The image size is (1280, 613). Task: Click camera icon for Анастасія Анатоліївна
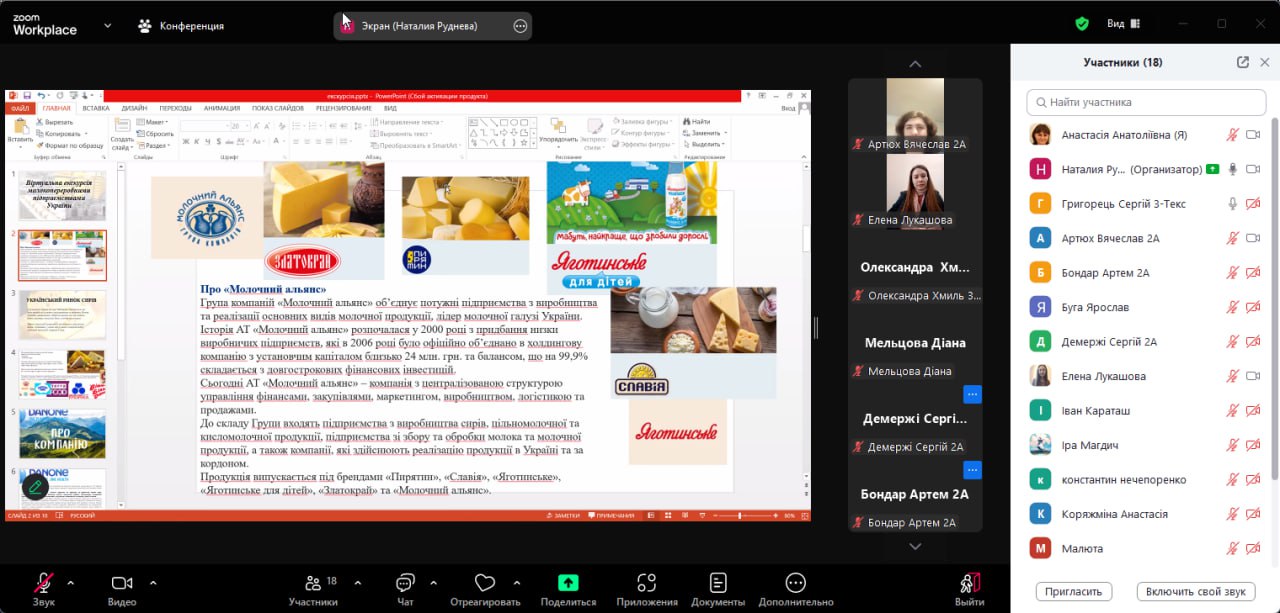pos(1253,135)
